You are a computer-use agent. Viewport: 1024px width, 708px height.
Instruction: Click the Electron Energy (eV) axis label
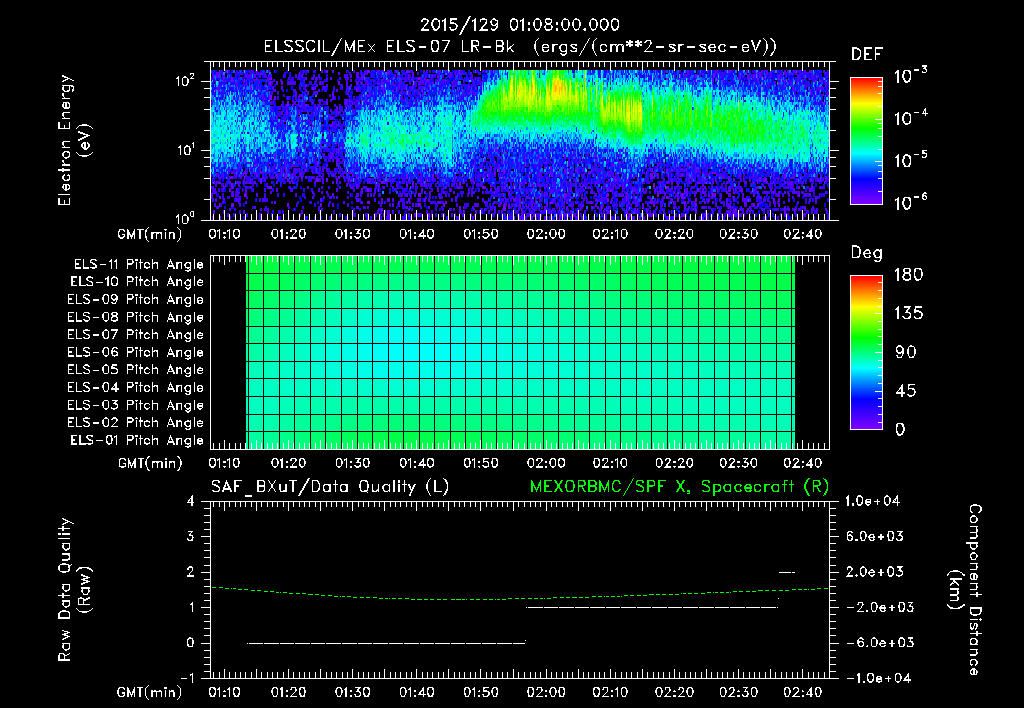(74, 140)
